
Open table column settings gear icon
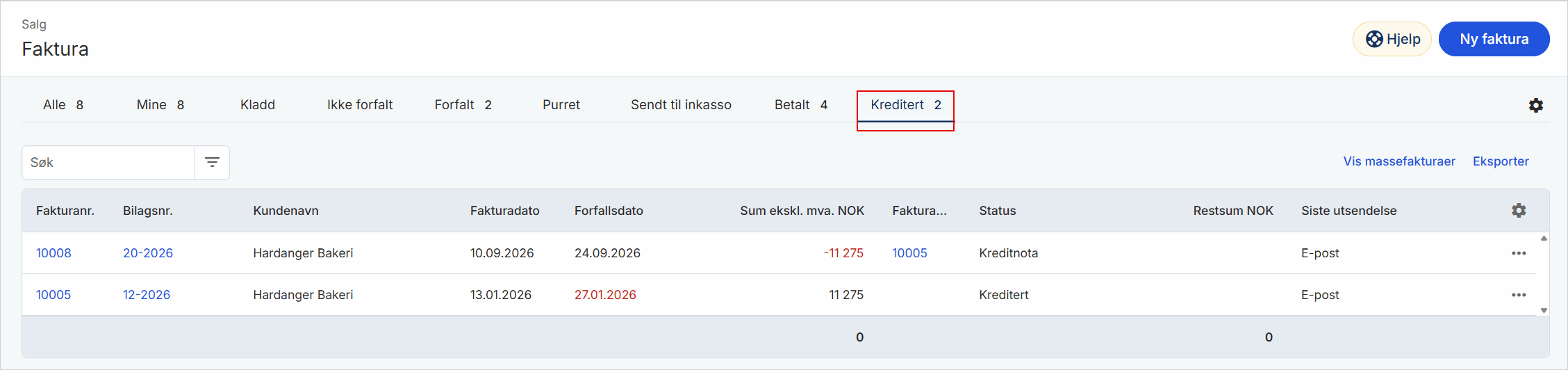[x=1519, y=210]
